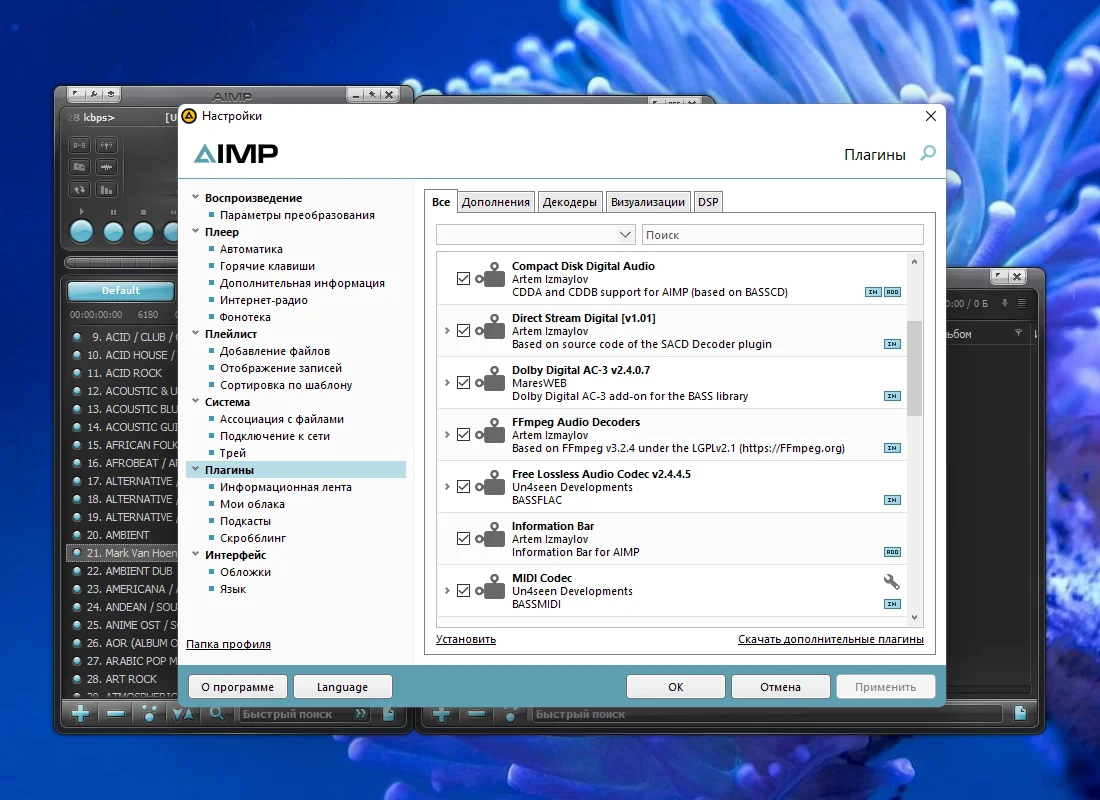
Task: Confirm settings with the OK button
Action: pyautogui.click(x=676, y=686)
